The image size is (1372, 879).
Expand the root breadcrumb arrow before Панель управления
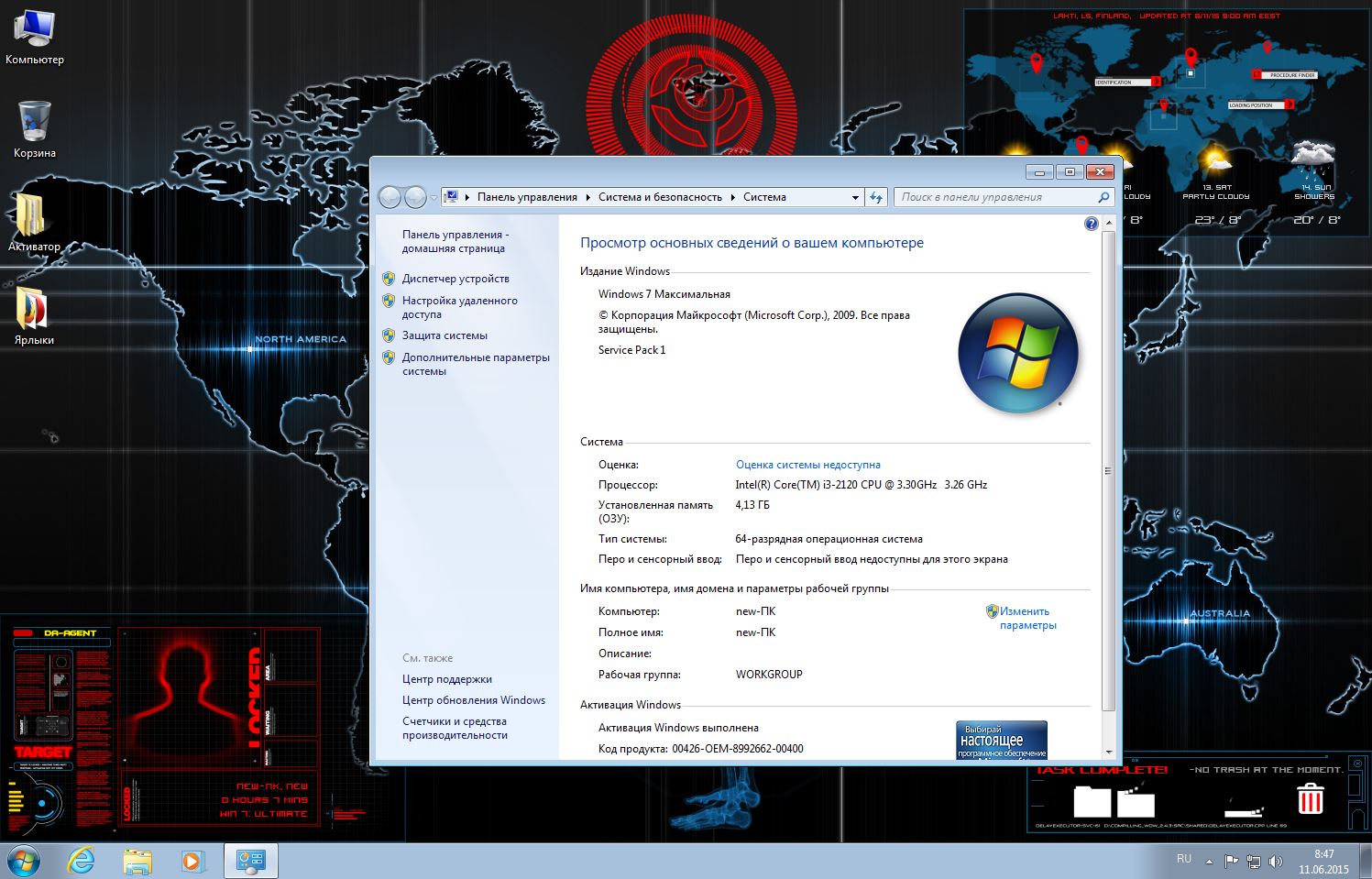tap(466, 197)
